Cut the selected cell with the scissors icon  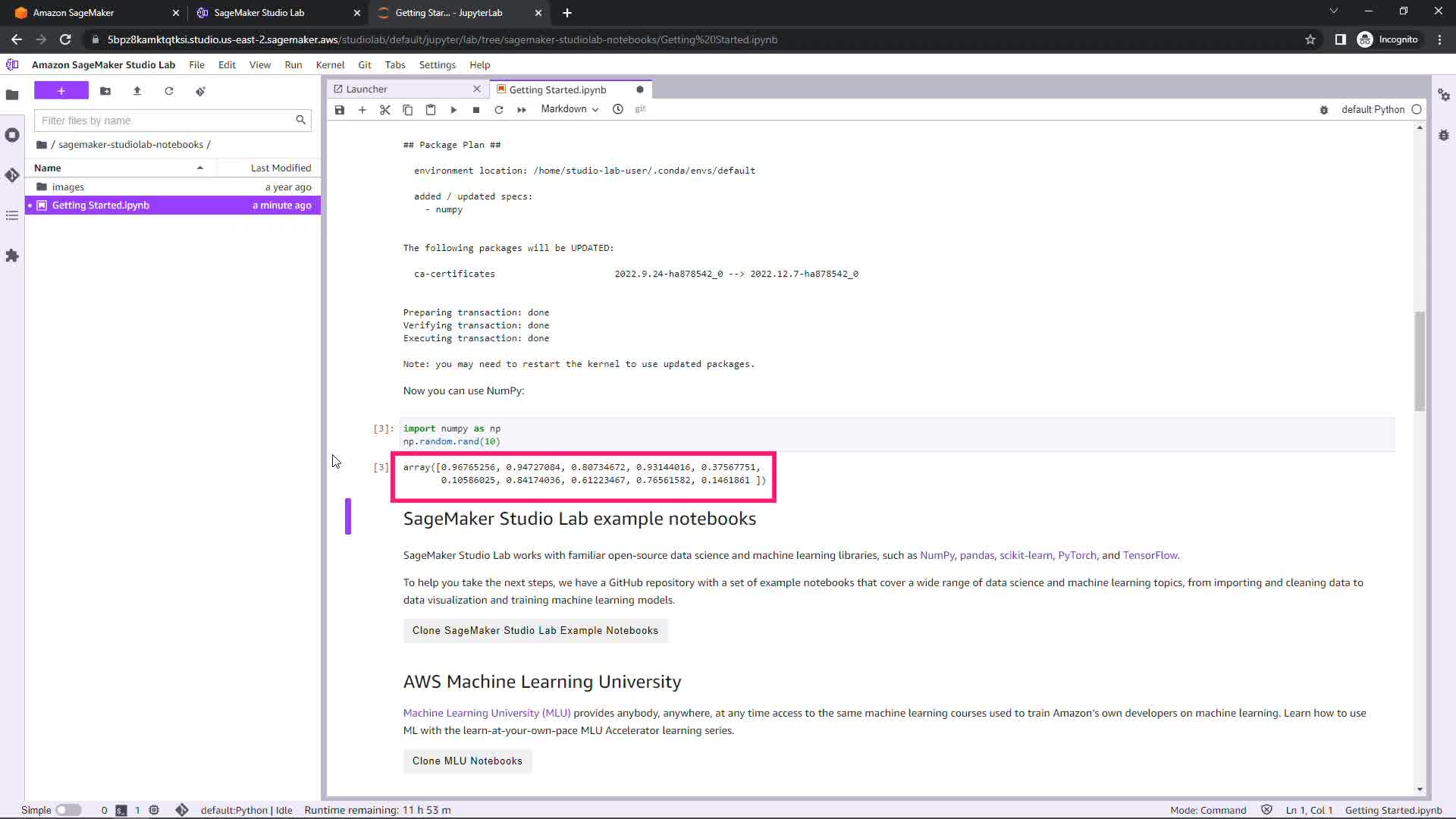point(385,110)
